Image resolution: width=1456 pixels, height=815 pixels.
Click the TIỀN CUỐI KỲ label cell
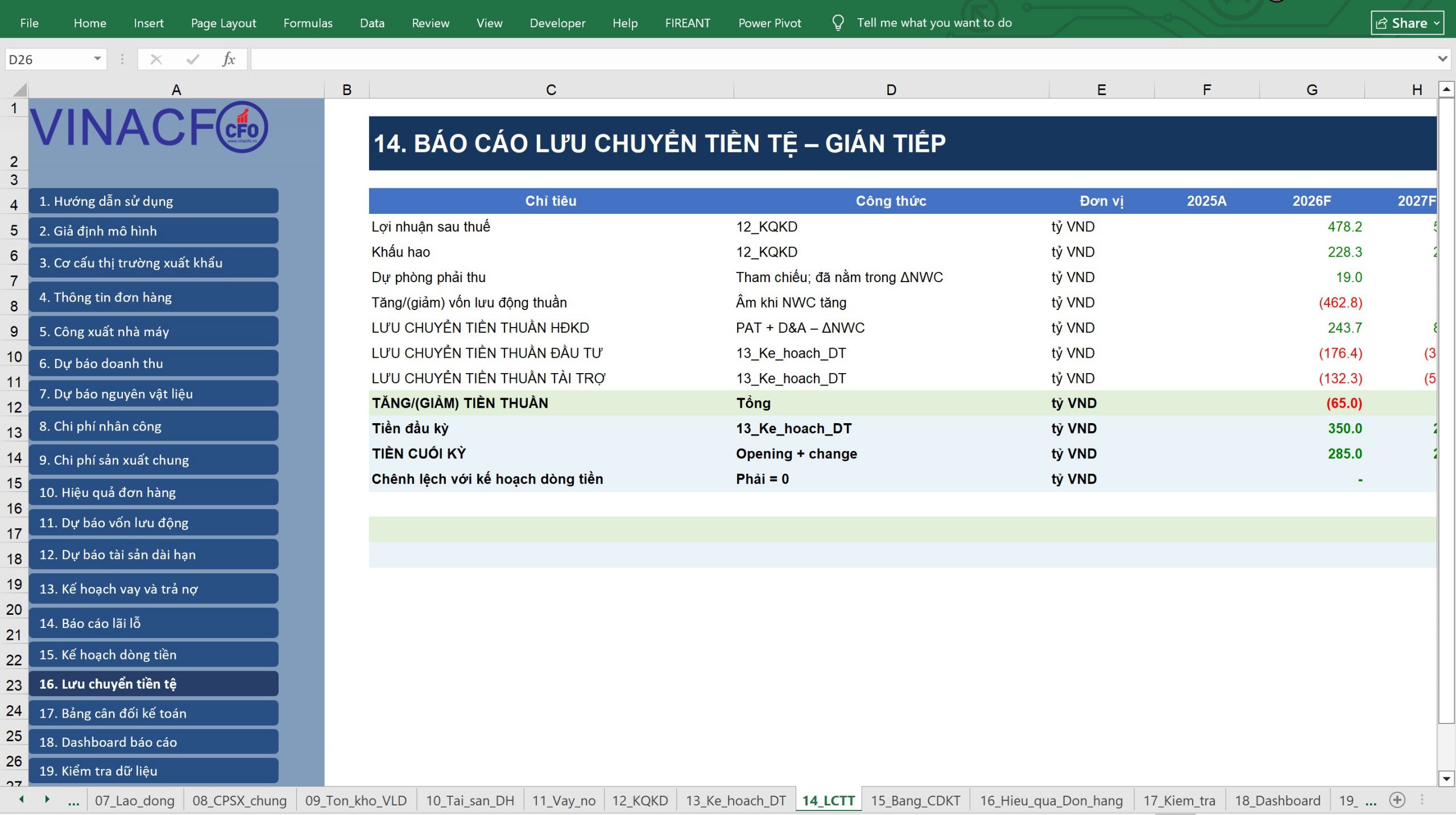551,453
